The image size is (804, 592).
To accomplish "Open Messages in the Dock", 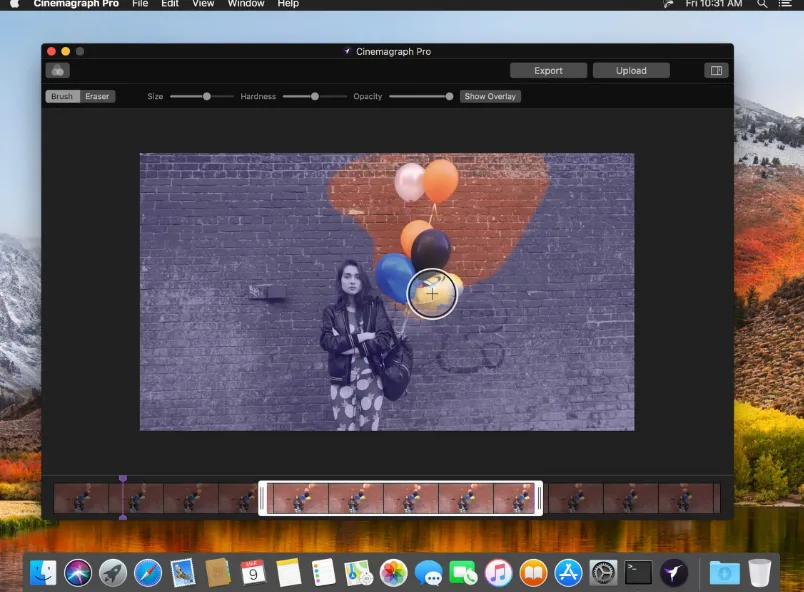I will (x=429, y=573).
